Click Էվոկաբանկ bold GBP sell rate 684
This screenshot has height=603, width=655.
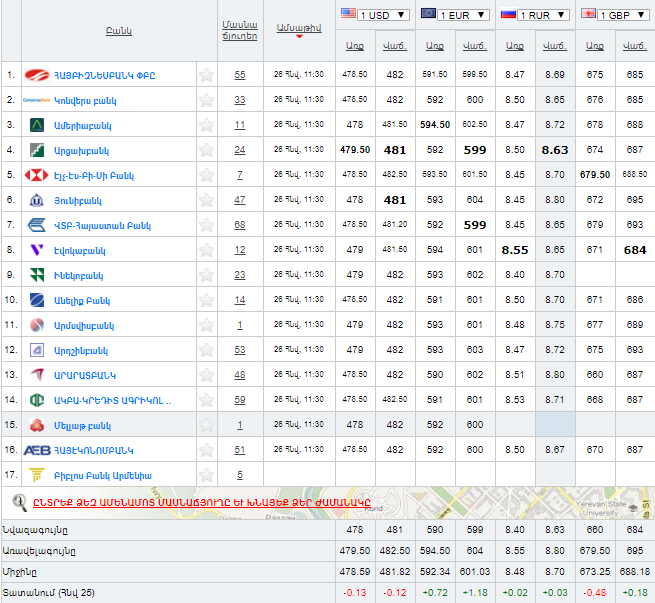click(x=635, y=250)
